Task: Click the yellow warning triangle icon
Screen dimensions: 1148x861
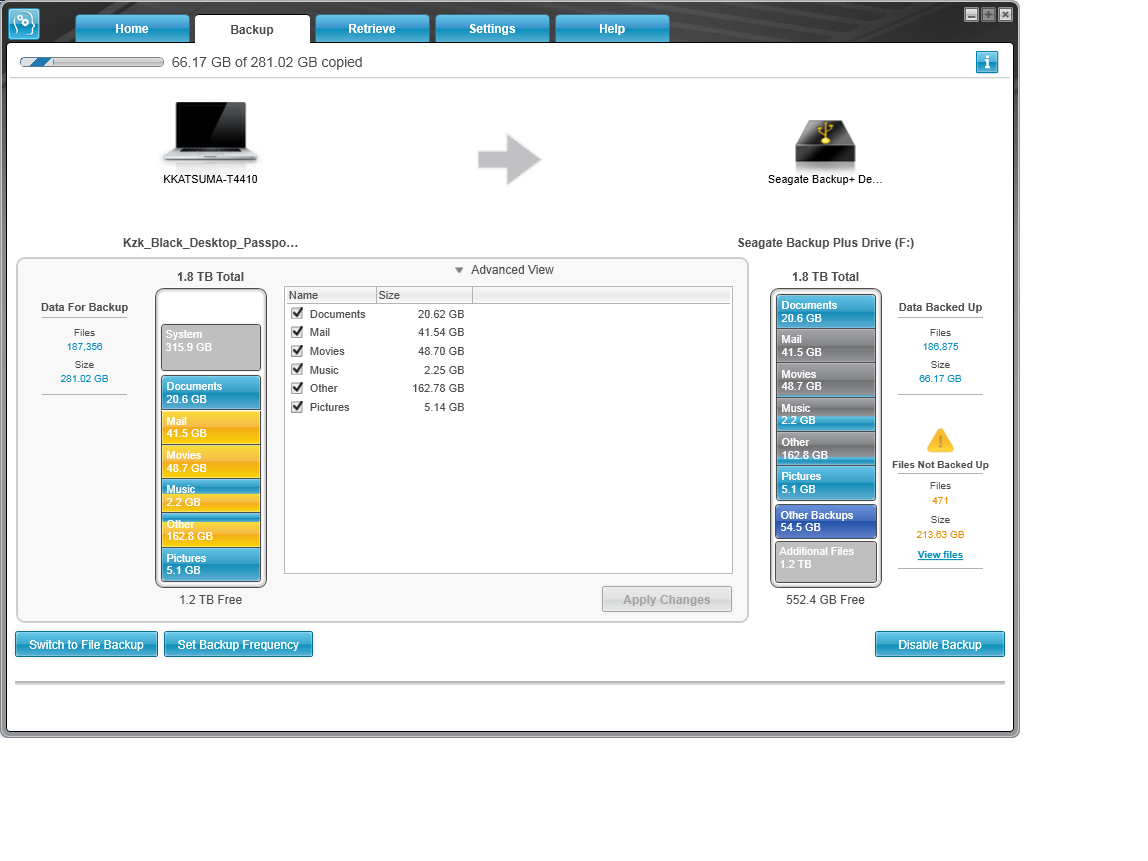Action: tap(940, 441)
